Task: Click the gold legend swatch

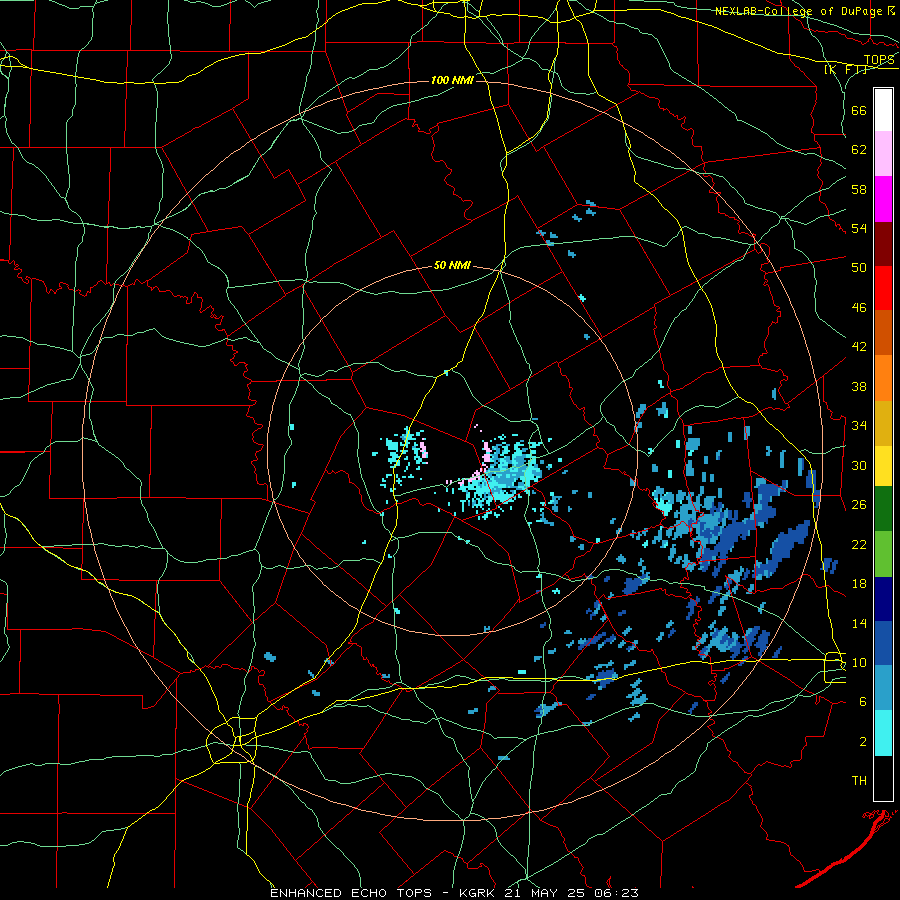Action: point(883,423)
